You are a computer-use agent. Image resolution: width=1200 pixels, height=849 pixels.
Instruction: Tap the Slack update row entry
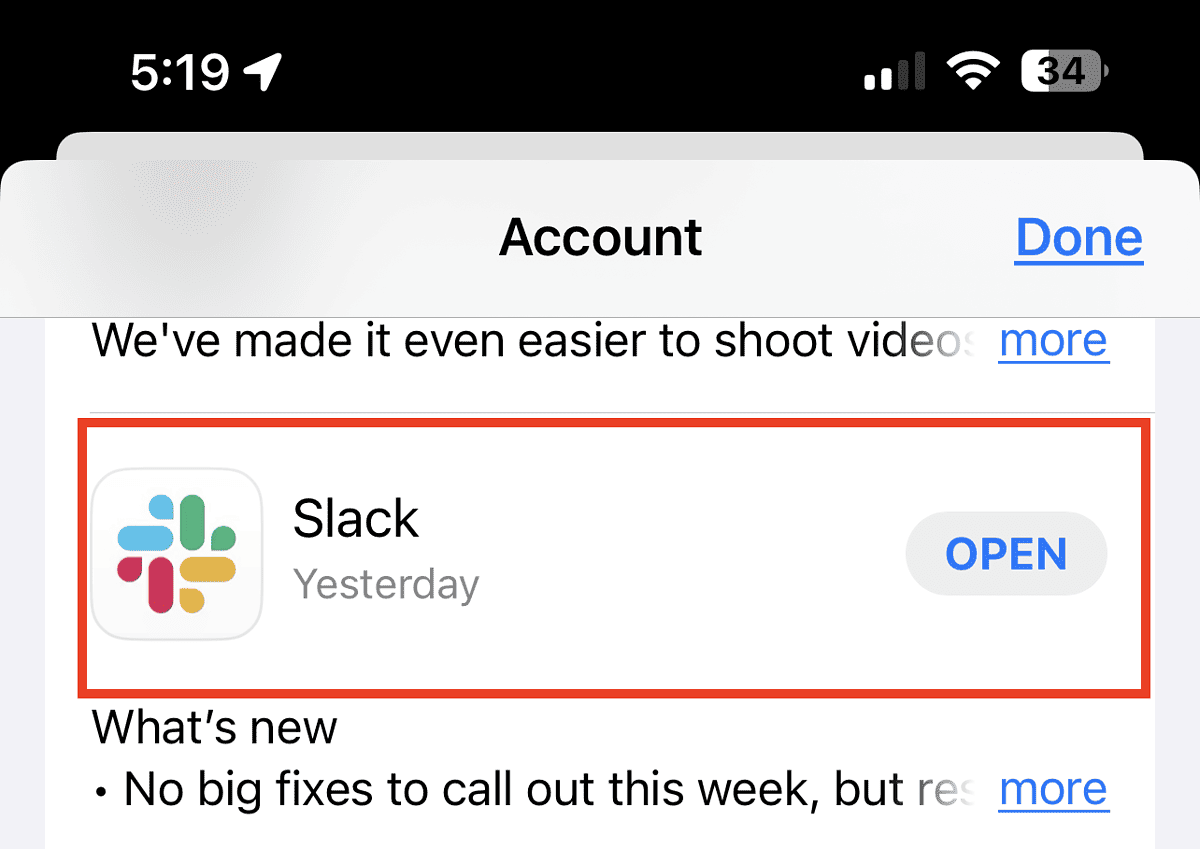600,553
